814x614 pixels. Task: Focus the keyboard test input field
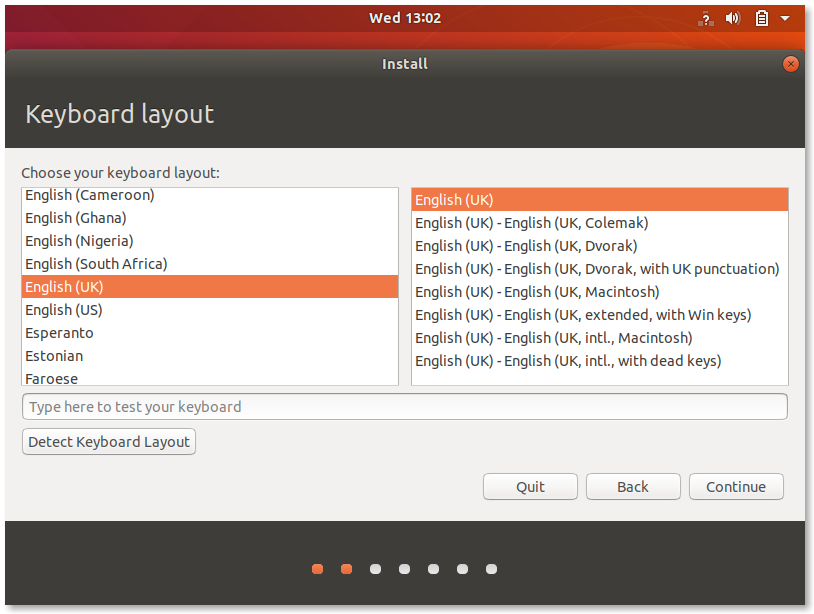[404, 406]
